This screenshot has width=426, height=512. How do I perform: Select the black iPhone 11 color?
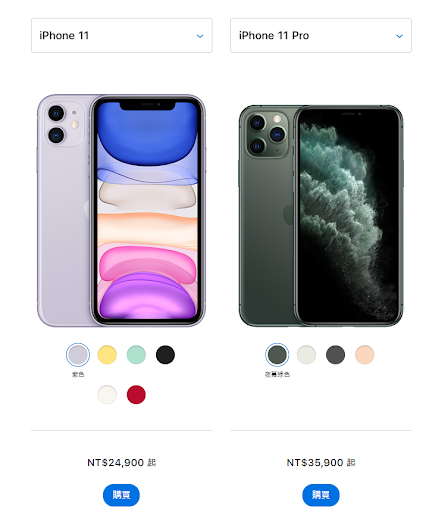(165, 354)
